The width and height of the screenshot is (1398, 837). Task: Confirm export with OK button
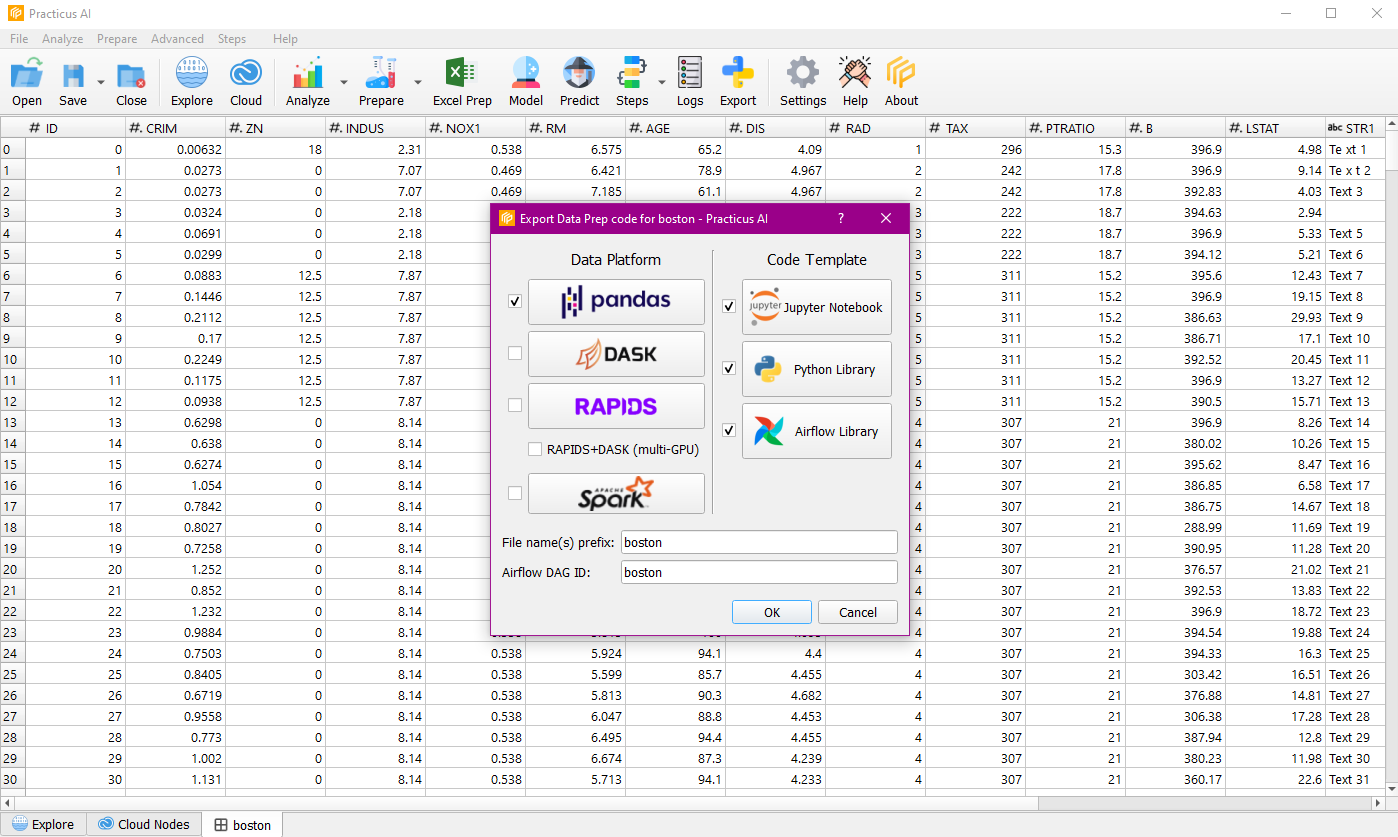tap(771, 612)
